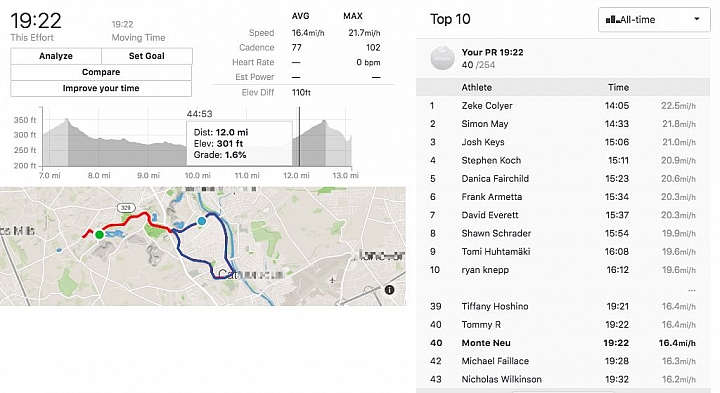This screenshot has width=720, height=393.
Task: Select Improve your time
Action: pos(101,88)
